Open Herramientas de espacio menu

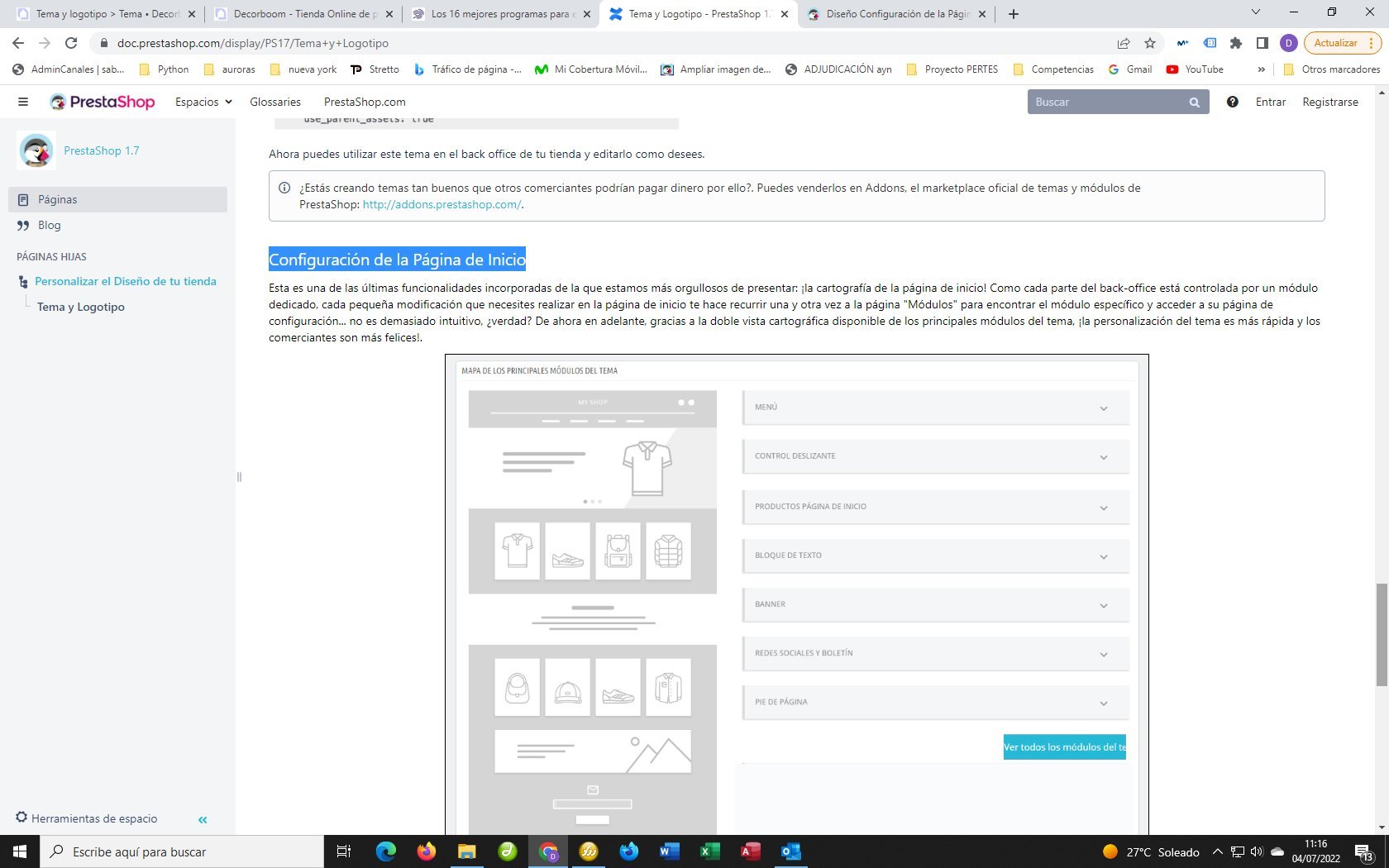point(86,818)
